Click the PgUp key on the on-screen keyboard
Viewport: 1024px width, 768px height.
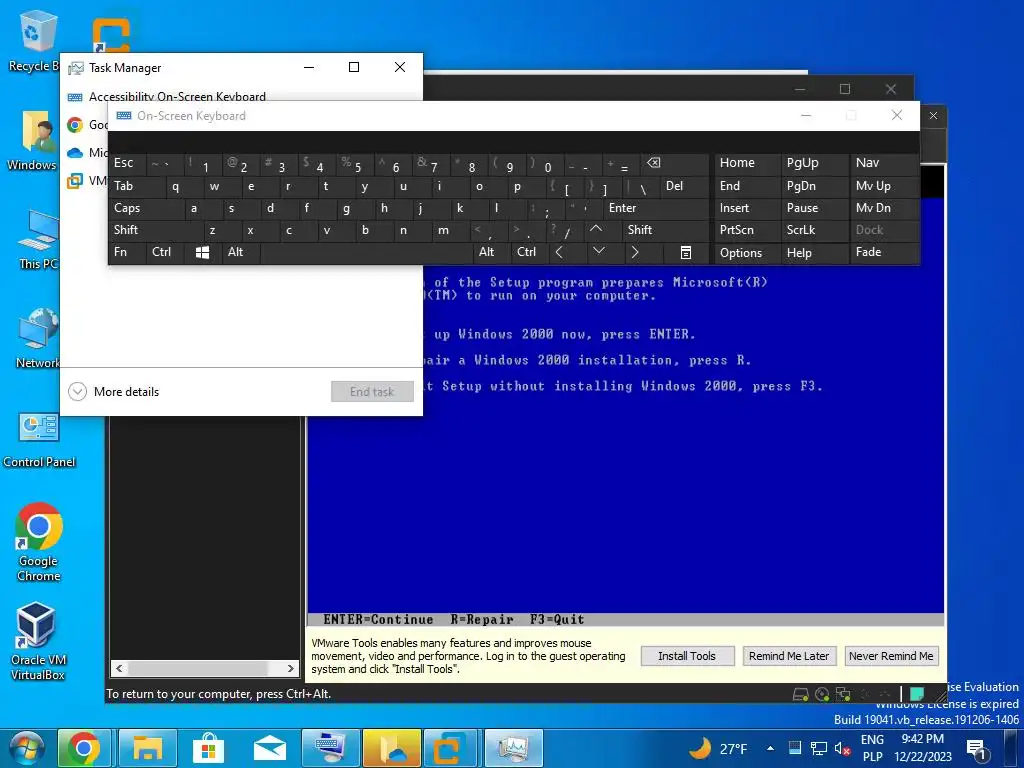814,163
